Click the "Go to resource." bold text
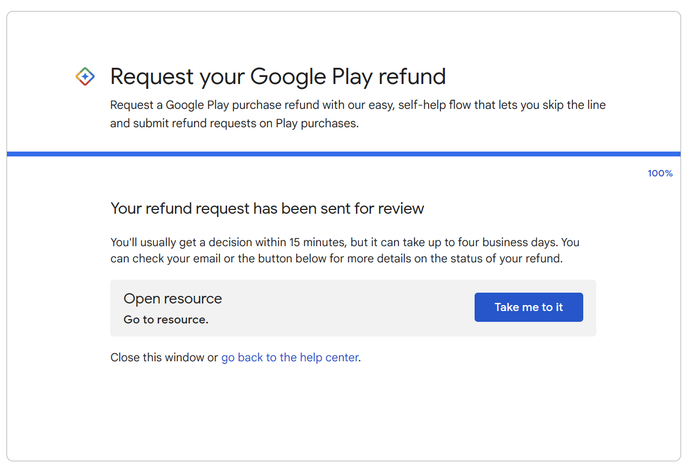Screen dimensions: 700x468 point(166,320)
